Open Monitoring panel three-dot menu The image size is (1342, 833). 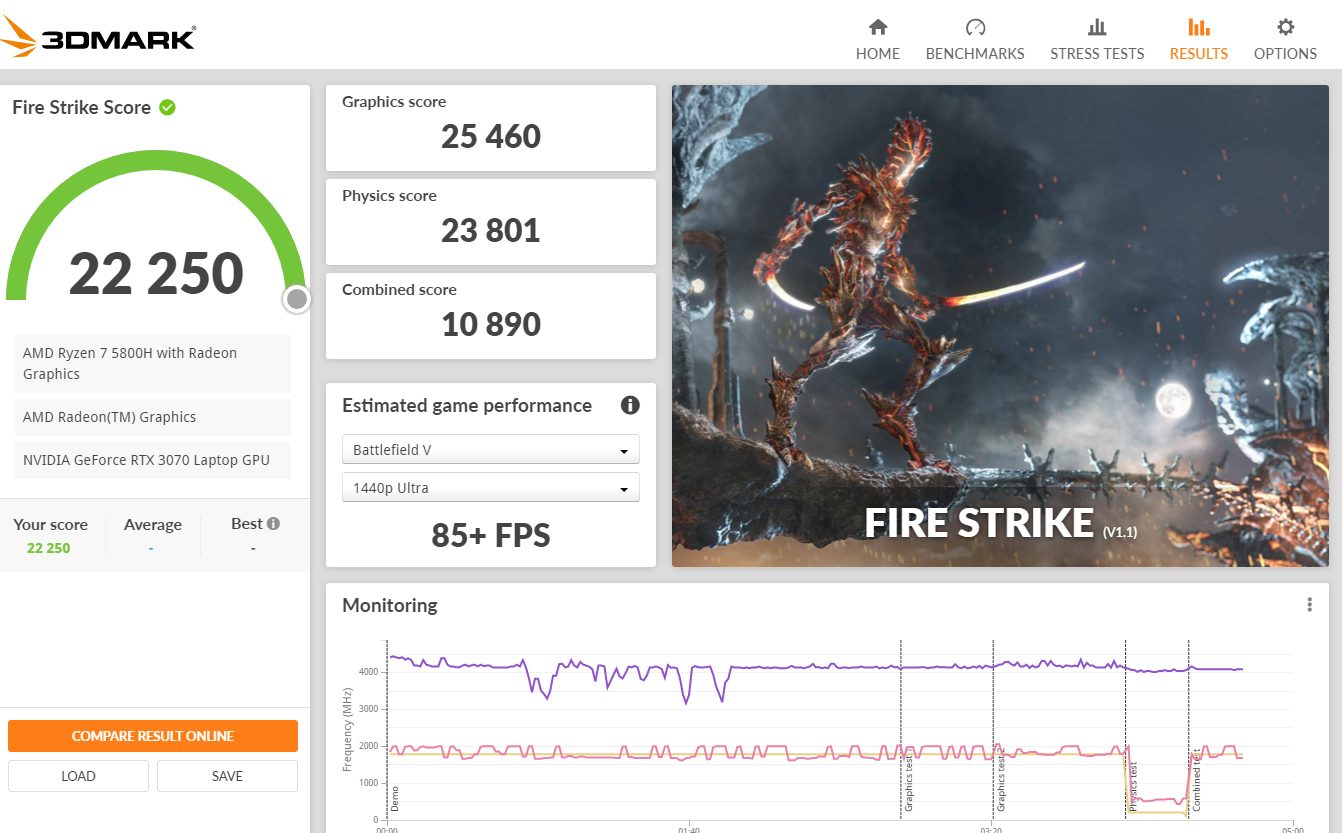tap(1309, 605)
